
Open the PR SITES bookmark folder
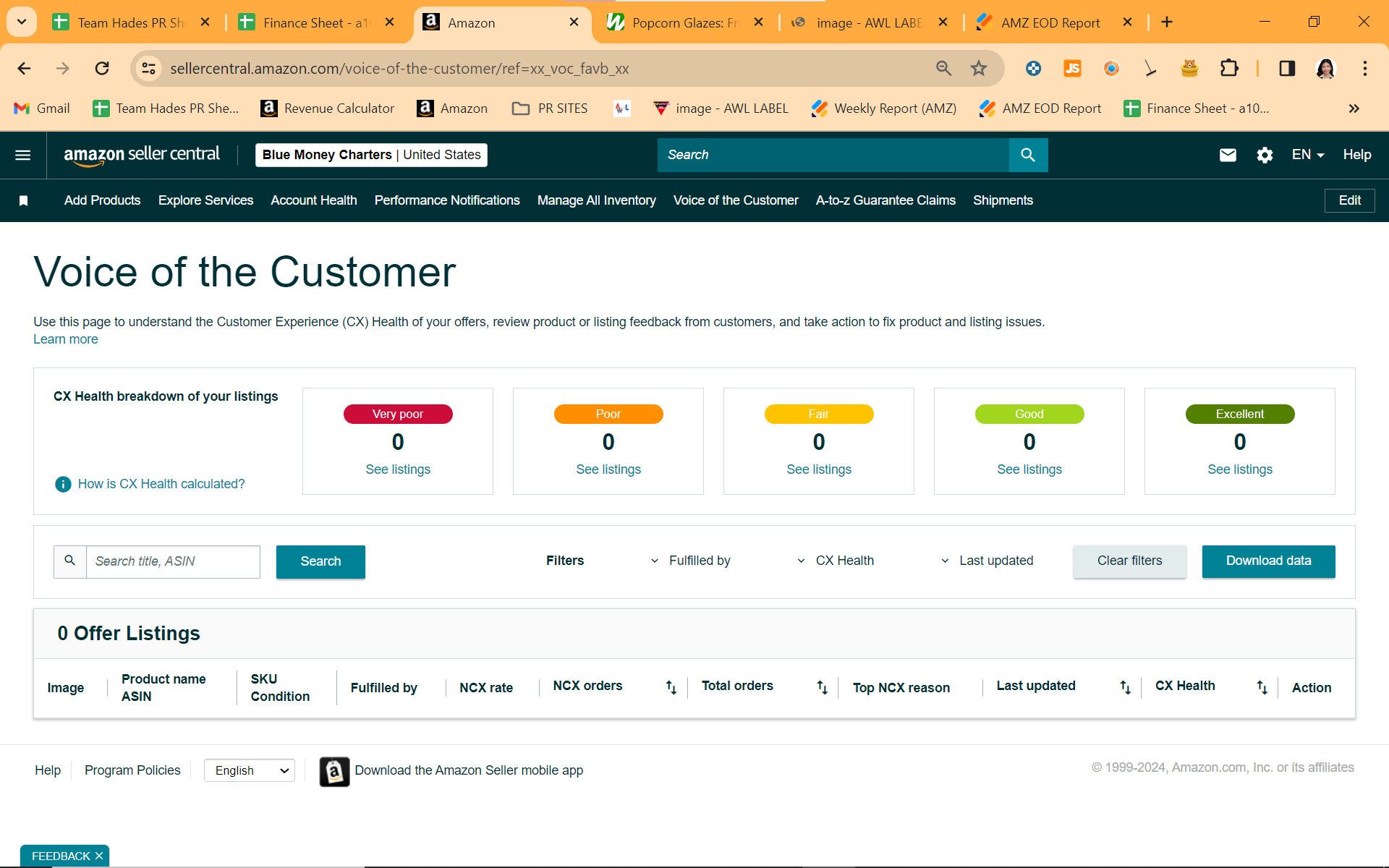coord(550,109)
